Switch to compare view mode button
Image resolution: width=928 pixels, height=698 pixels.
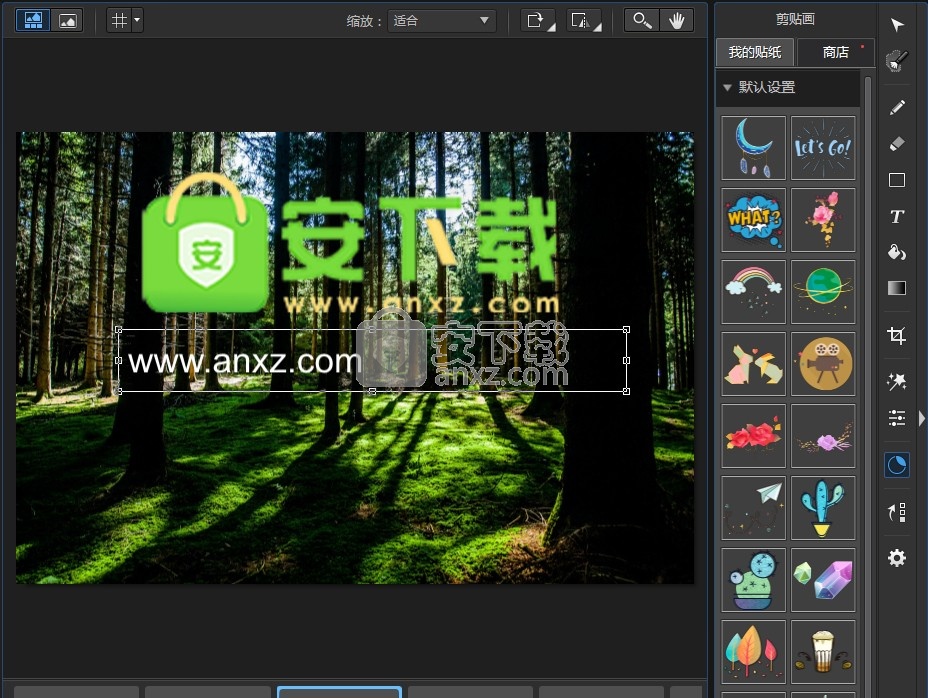(33, 20)
